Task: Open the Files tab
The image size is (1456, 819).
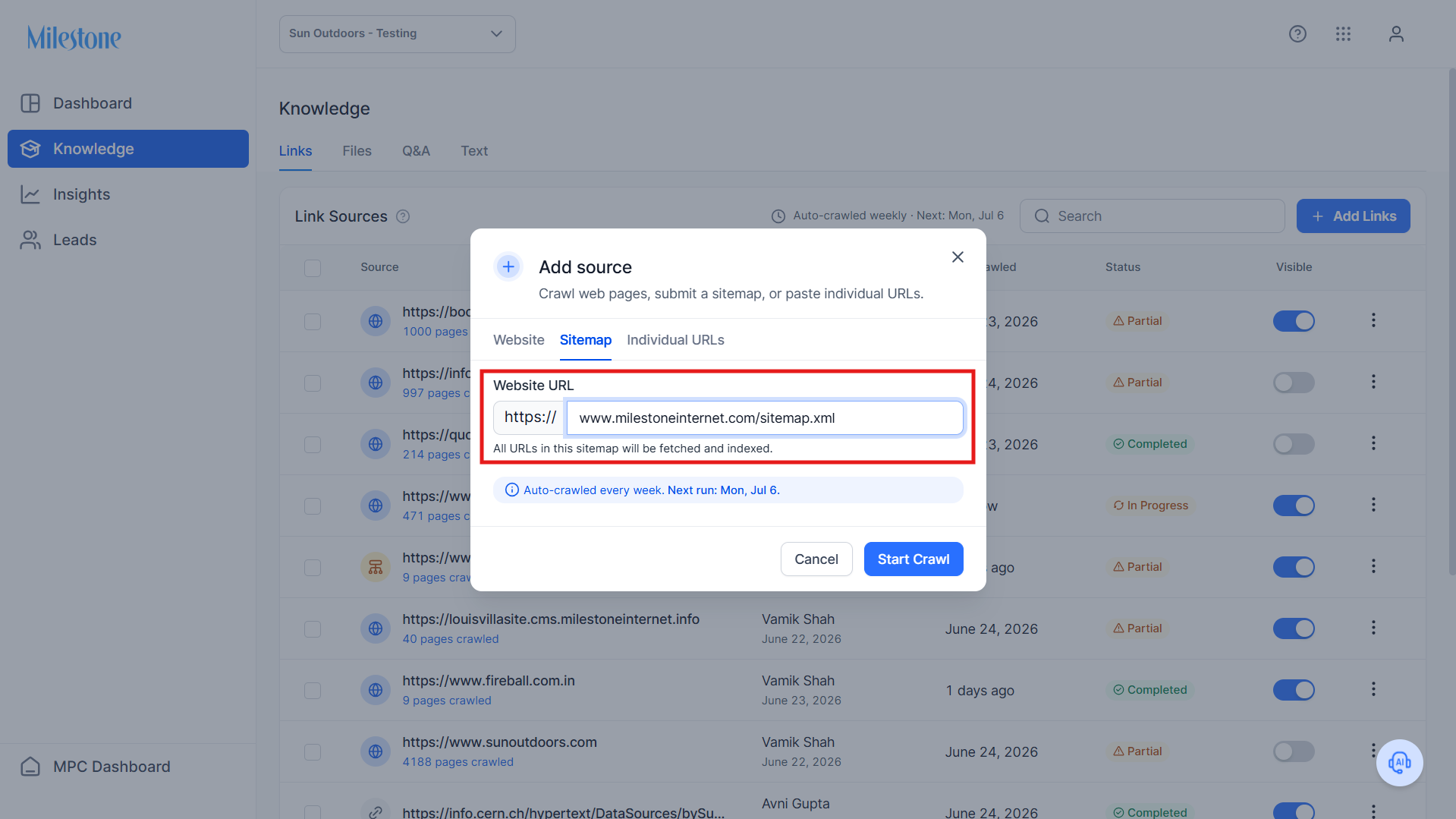Action: coord(357,151)
